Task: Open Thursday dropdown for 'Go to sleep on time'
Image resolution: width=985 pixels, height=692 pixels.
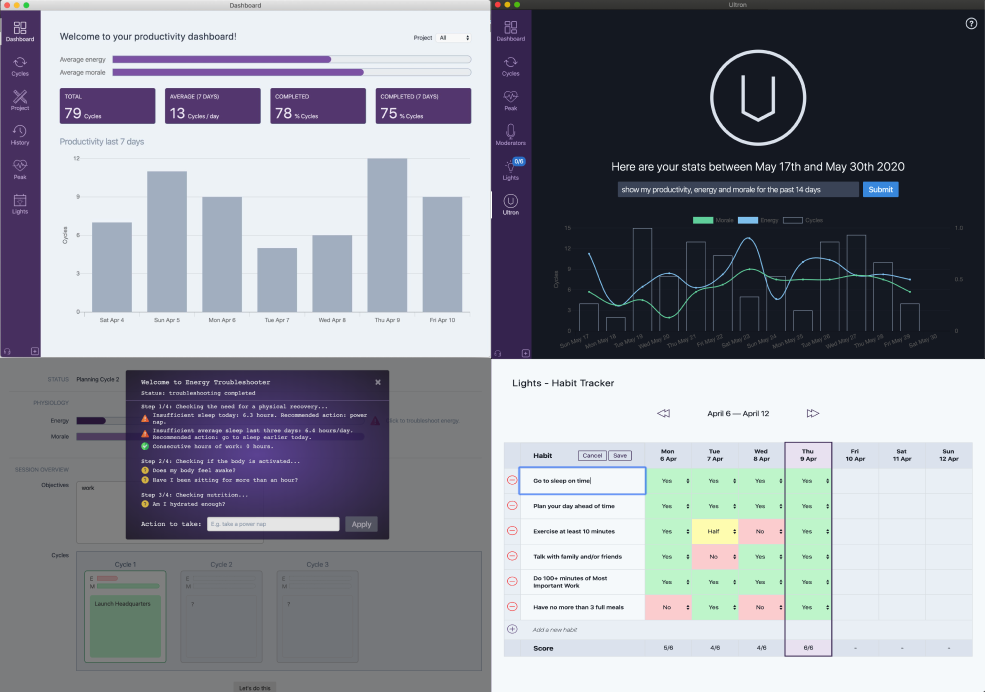Action: [x=808, y=481]
